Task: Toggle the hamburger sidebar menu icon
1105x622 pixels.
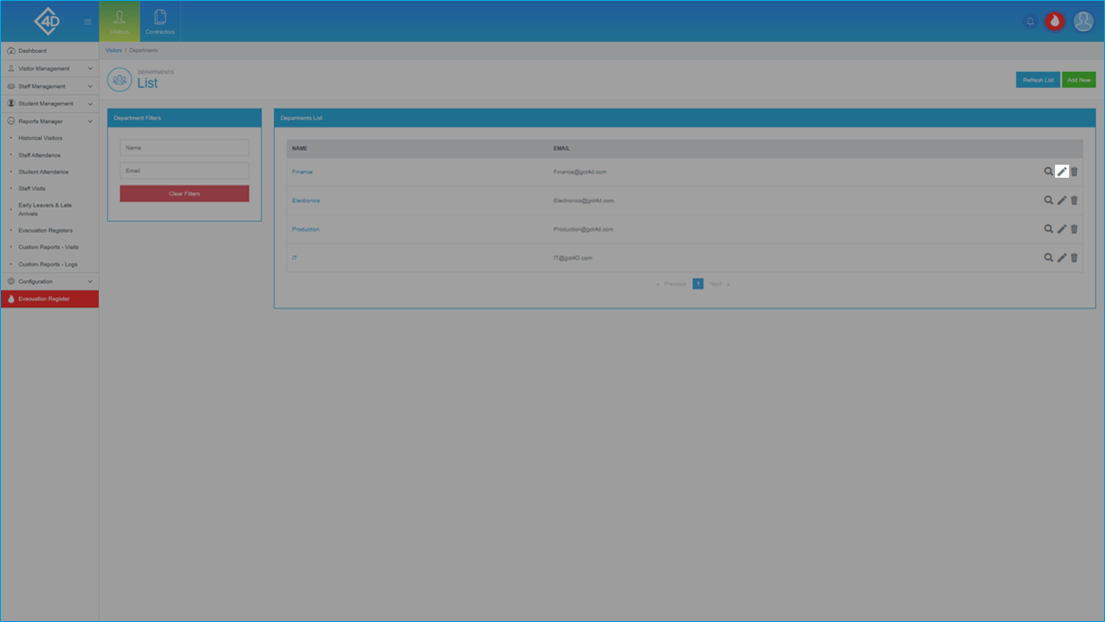Action: pos(87,22)
